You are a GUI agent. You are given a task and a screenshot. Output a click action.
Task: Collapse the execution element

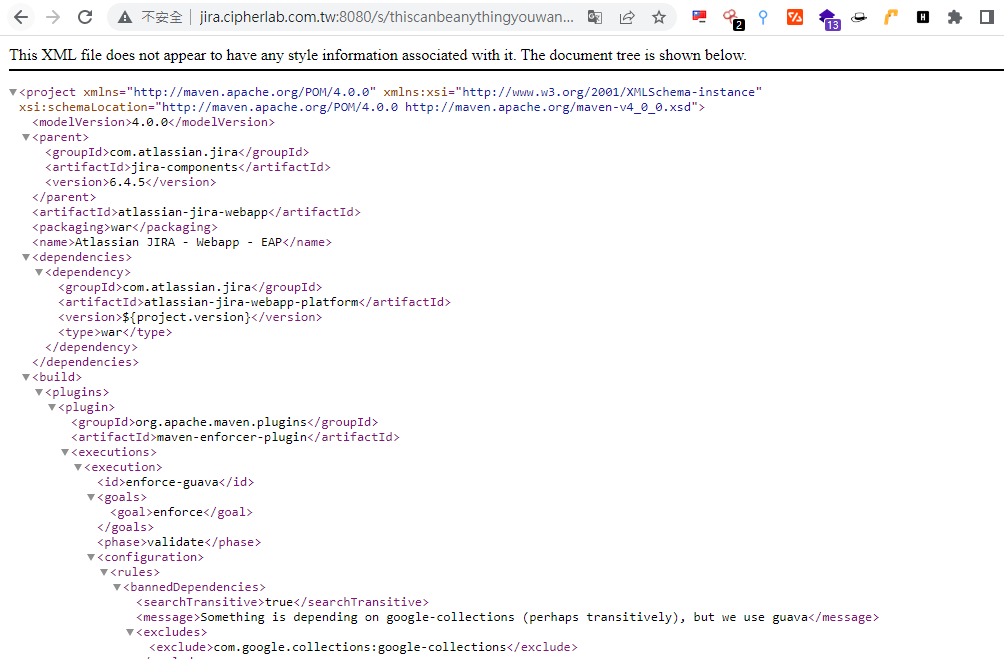pyautogui.click(x=78, y=467)
